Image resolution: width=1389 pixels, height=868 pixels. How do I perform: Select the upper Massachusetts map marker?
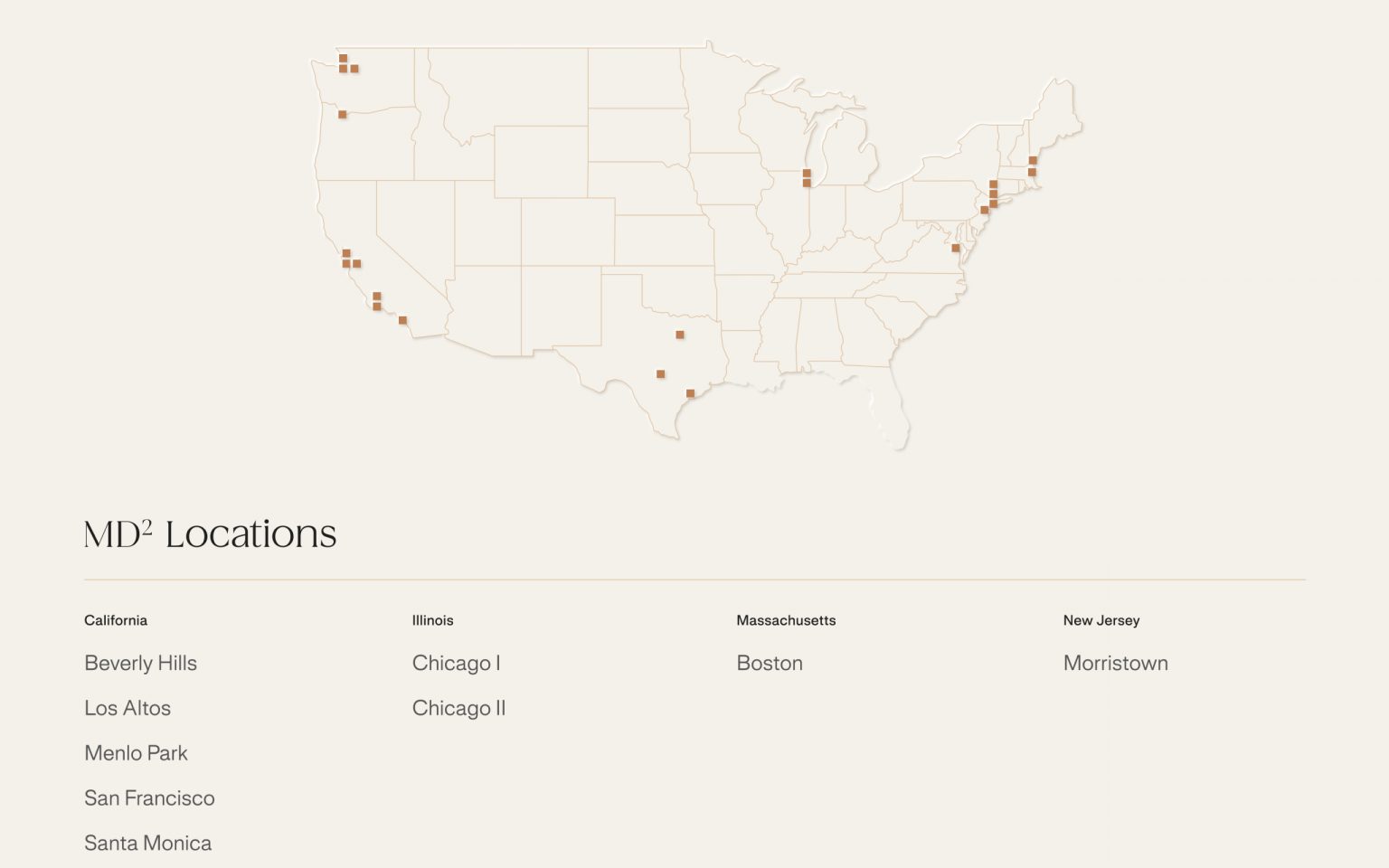tap(1033, 161)
